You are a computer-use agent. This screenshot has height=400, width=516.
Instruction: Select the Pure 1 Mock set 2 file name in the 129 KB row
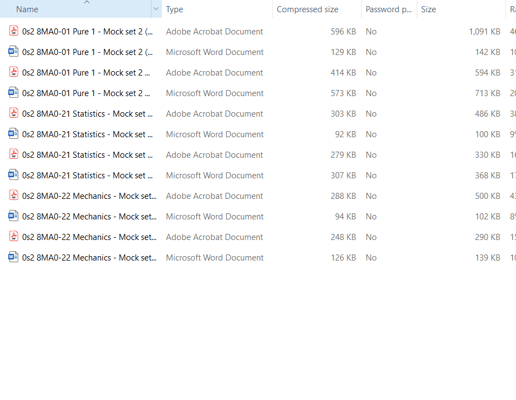tap(87, 52)
